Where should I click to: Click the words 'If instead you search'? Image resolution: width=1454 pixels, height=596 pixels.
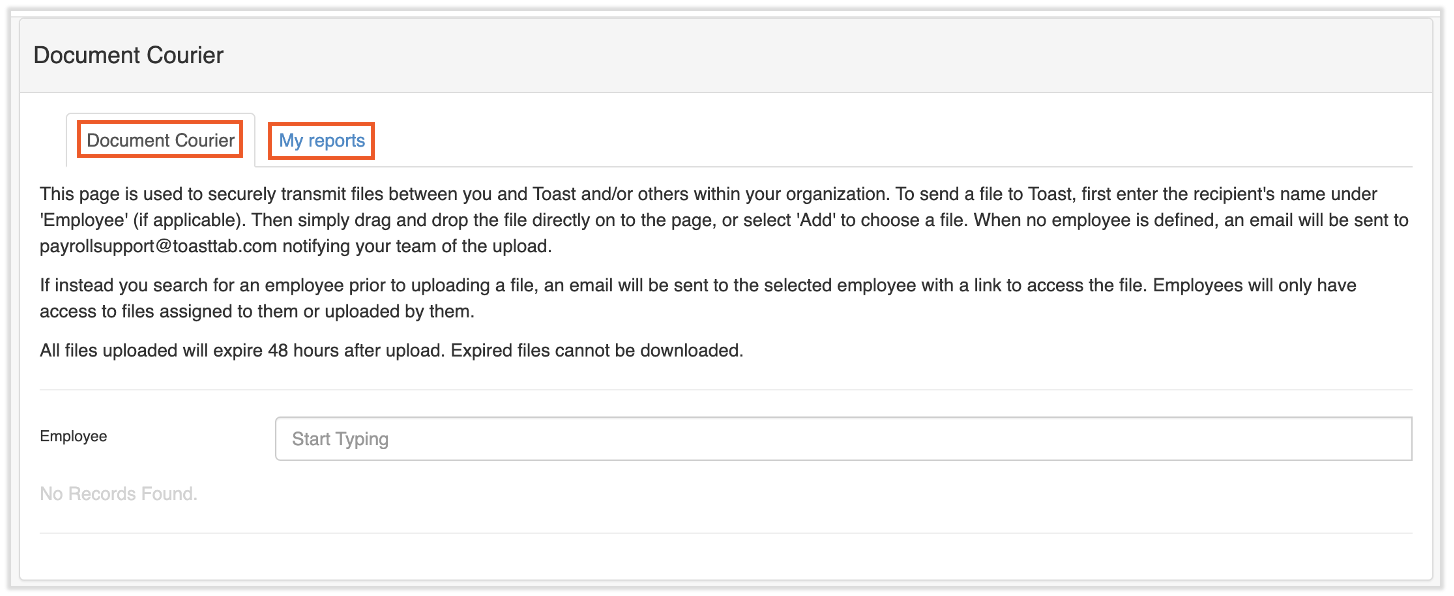pyautogui.click(x=122, y=285)
